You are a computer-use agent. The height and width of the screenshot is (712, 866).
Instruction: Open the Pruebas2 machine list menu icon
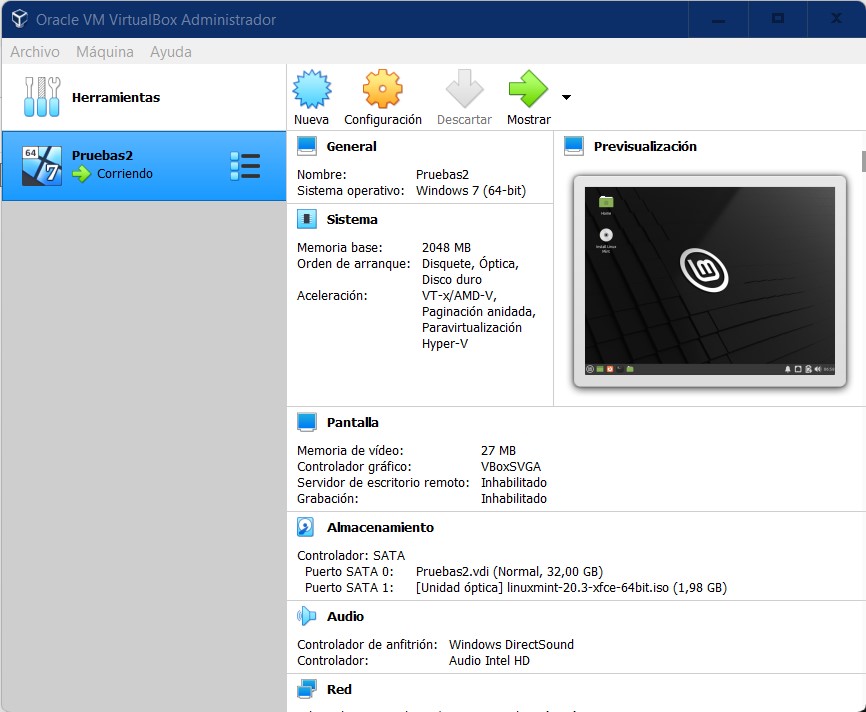245,166
